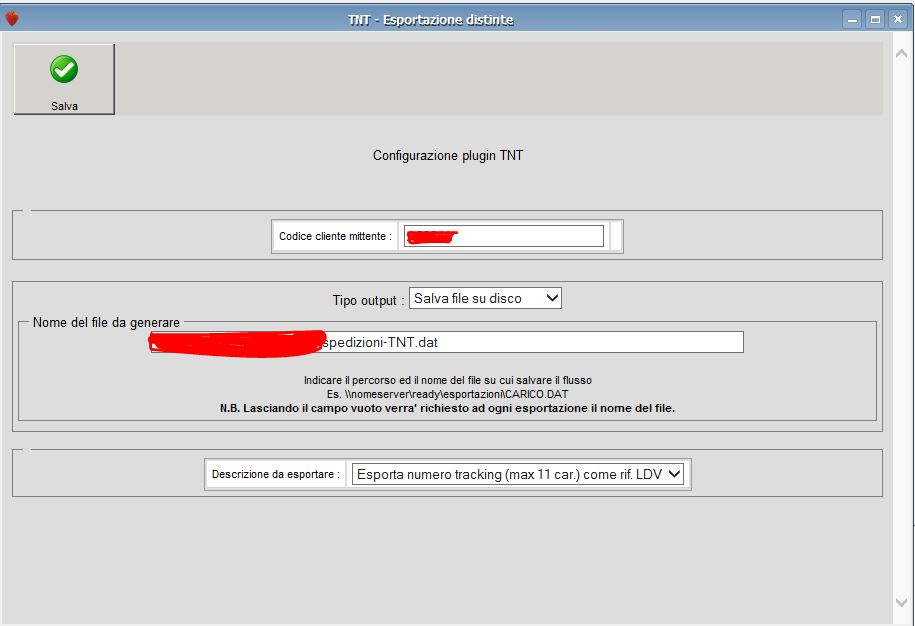
Task: Close the TNT Esportazione distinte window
Action: [x=898, y=19]
